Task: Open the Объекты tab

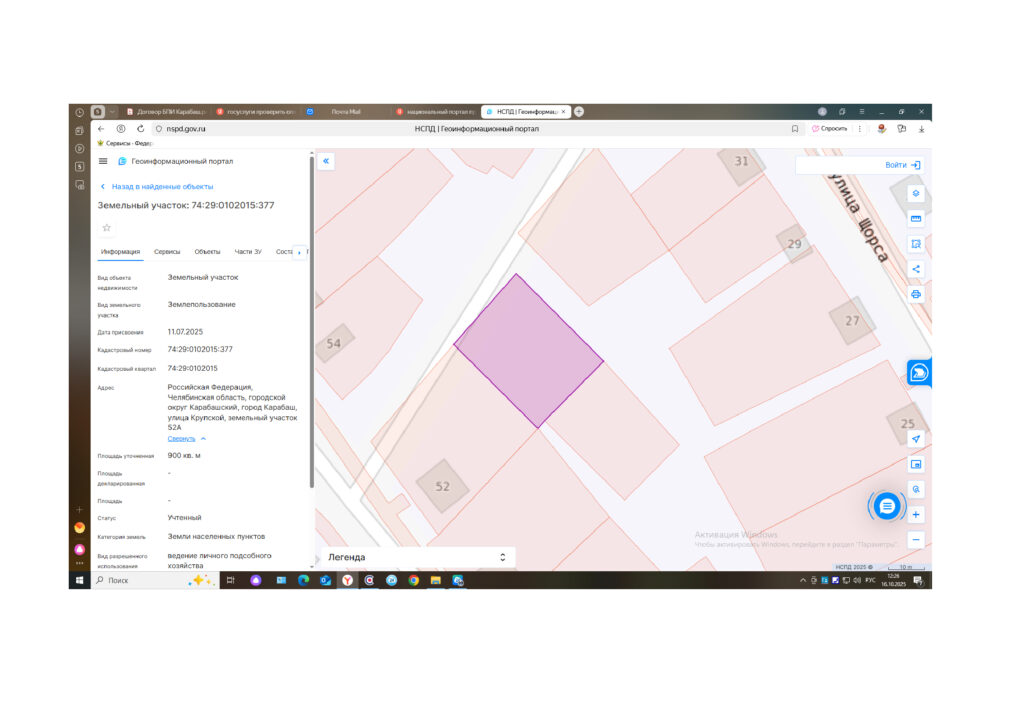Action: point(207,252)
